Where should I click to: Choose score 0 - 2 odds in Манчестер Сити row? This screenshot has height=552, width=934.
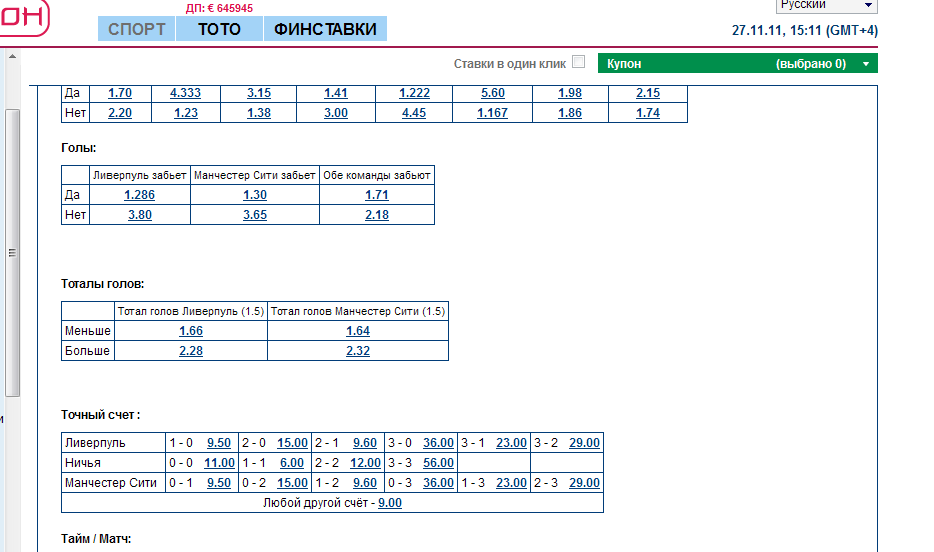point(292,482)
